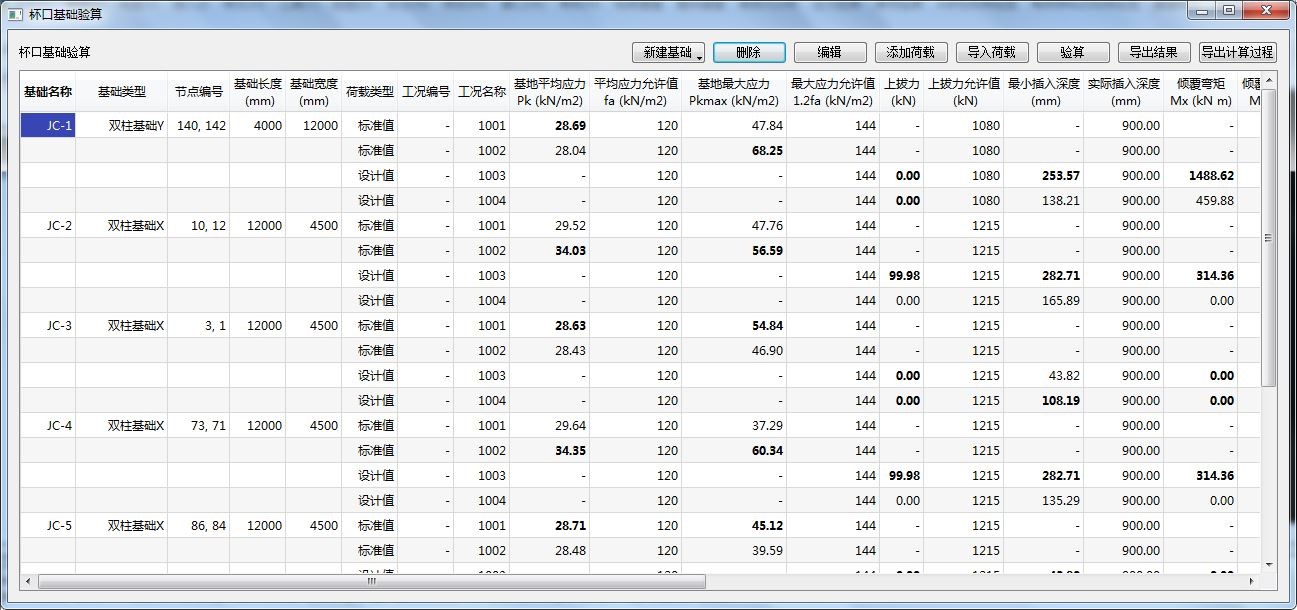The width and height of the screenshot is (1297, 610).
Task: Click the 基础名称 column header
Action: [x=47, y=92]
